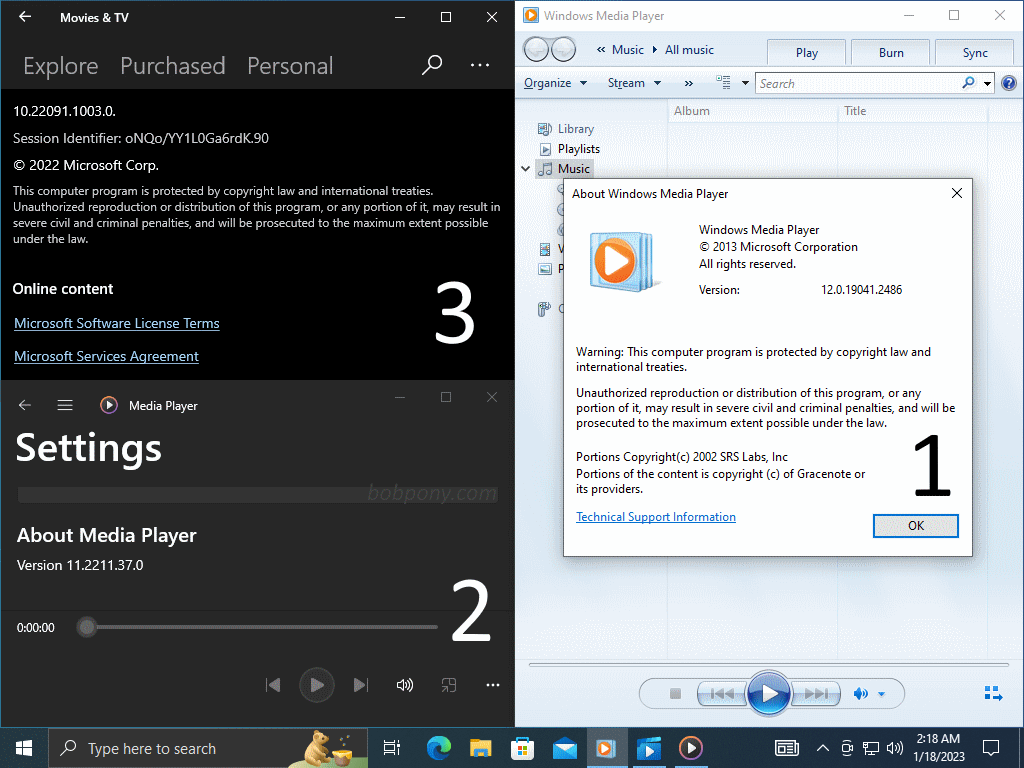Show additional toolbar commands chevron
The width and height of the screenshot is (1024, 768).
(x=688, y=83)
